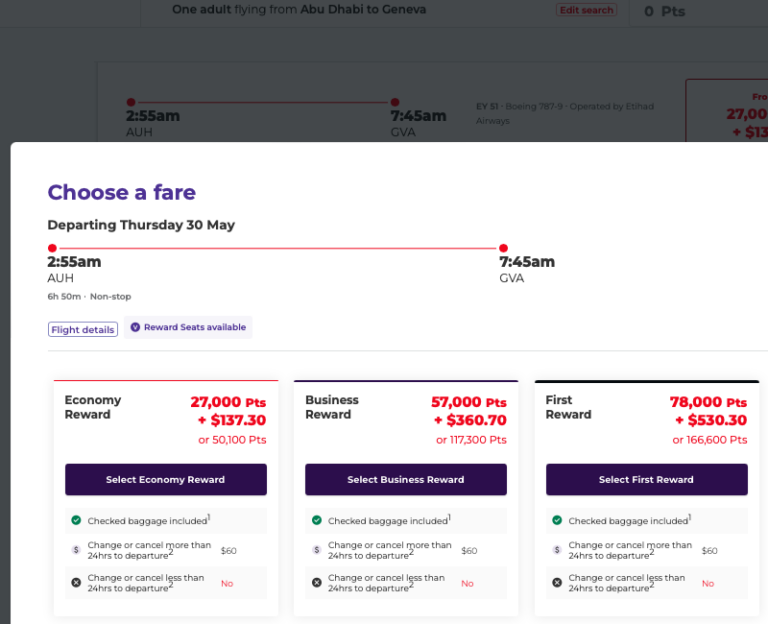The width and height of the screenshot is (768, 624).
Task: Click the AUH departure dot on timeline
Action: click(x=52, y=248)
